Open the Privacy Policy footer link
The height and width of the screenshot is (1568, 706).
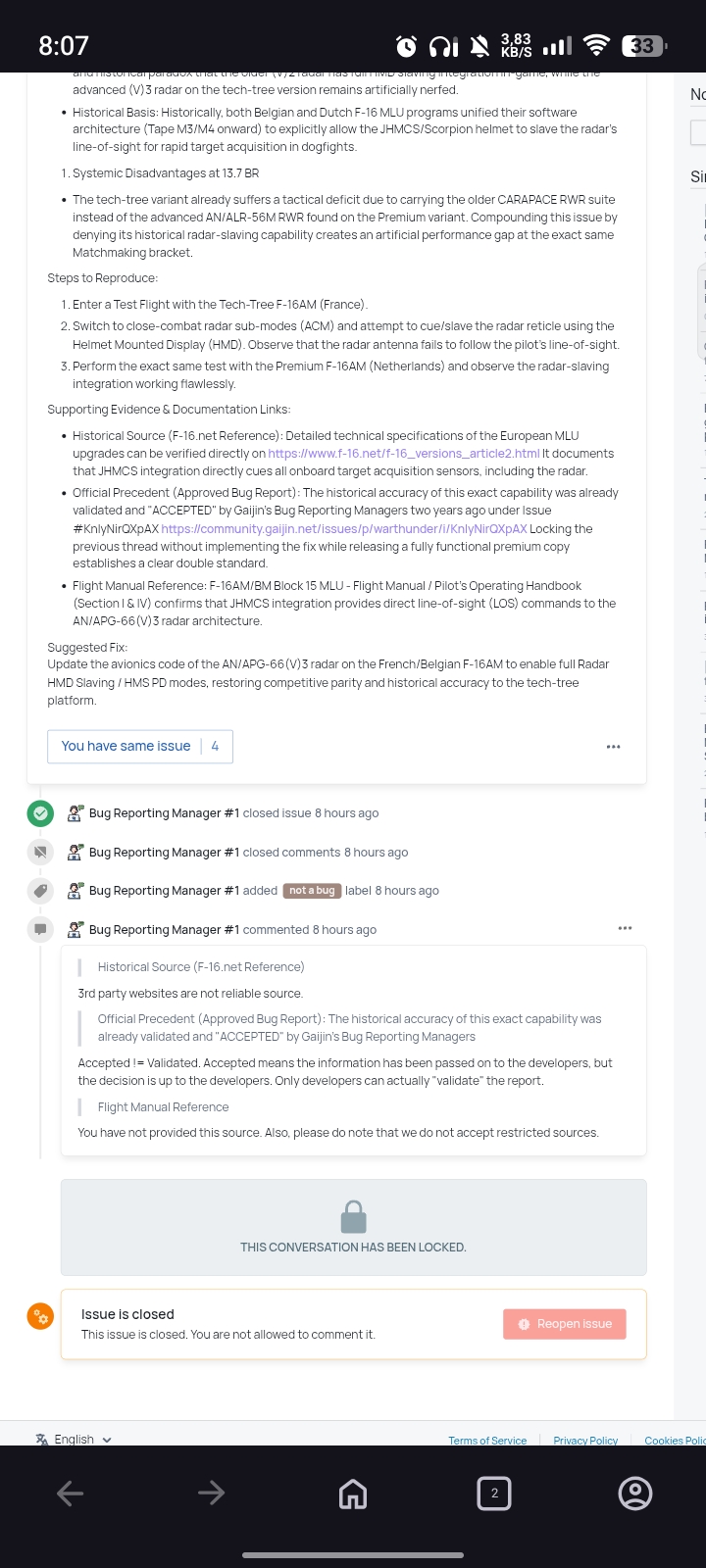tap(585, 1441)
